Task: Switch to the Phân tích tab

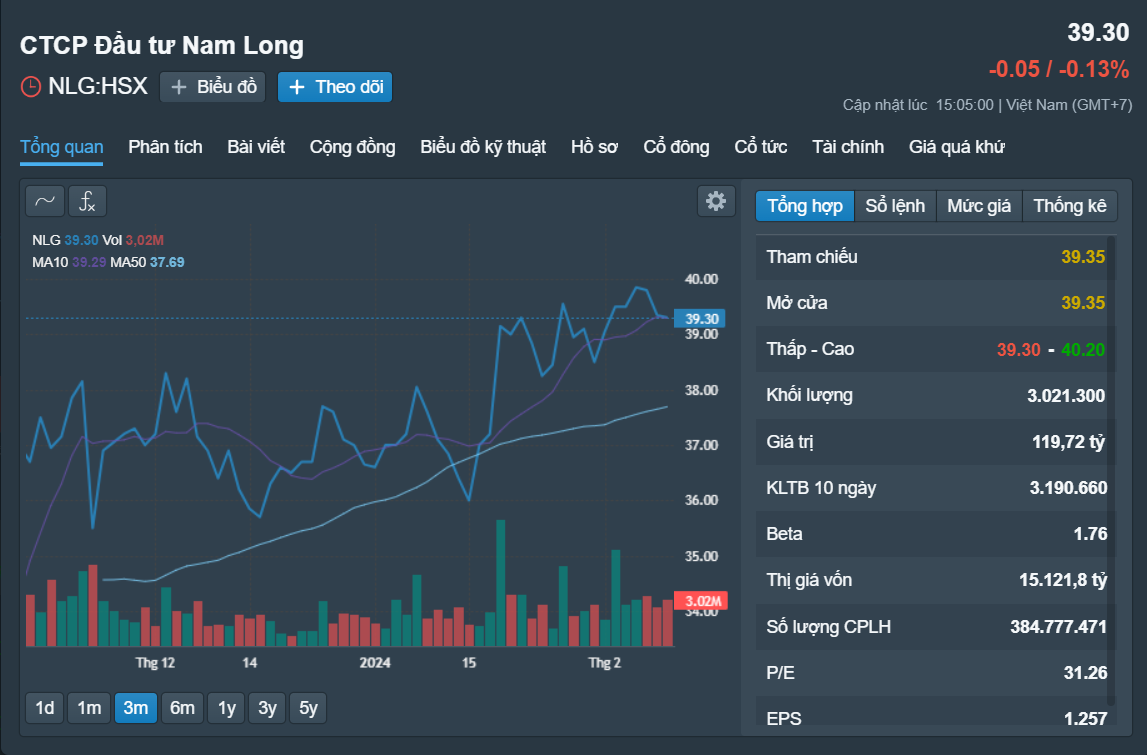Action: click(165, 147)
